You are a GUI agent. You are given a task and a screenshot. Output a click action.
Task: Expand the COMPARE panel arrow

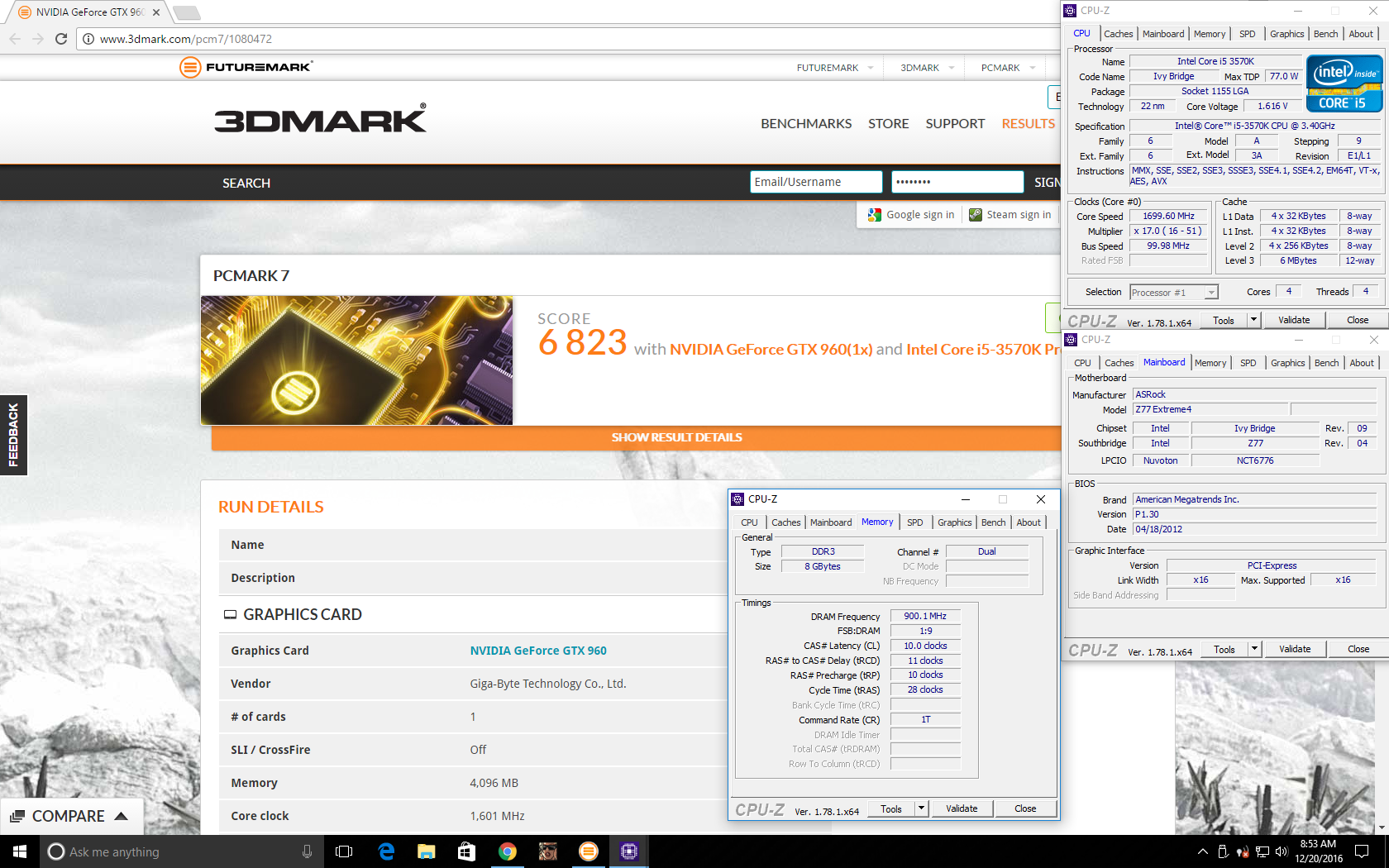click(122, 816)
